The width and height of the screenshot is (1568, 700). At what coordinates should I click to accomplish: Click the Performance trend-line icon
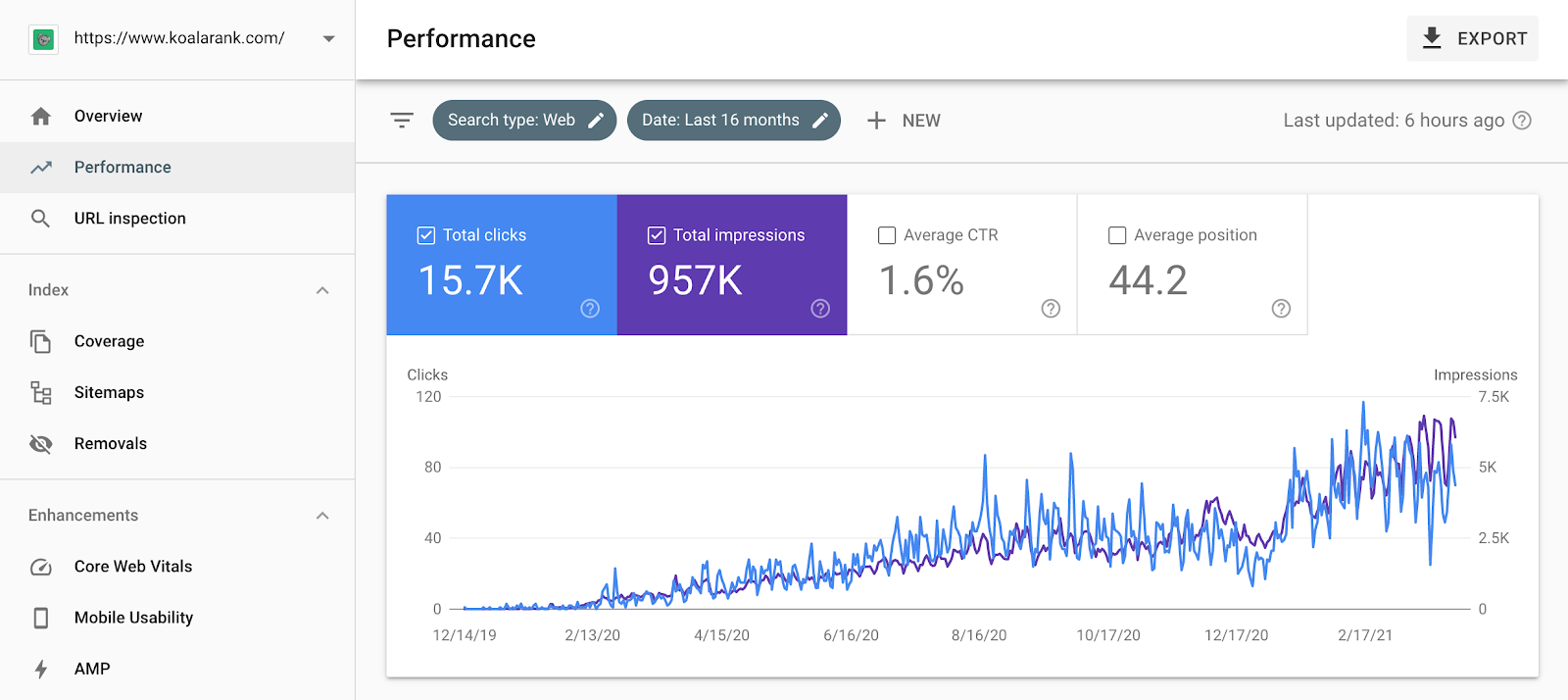40,168
